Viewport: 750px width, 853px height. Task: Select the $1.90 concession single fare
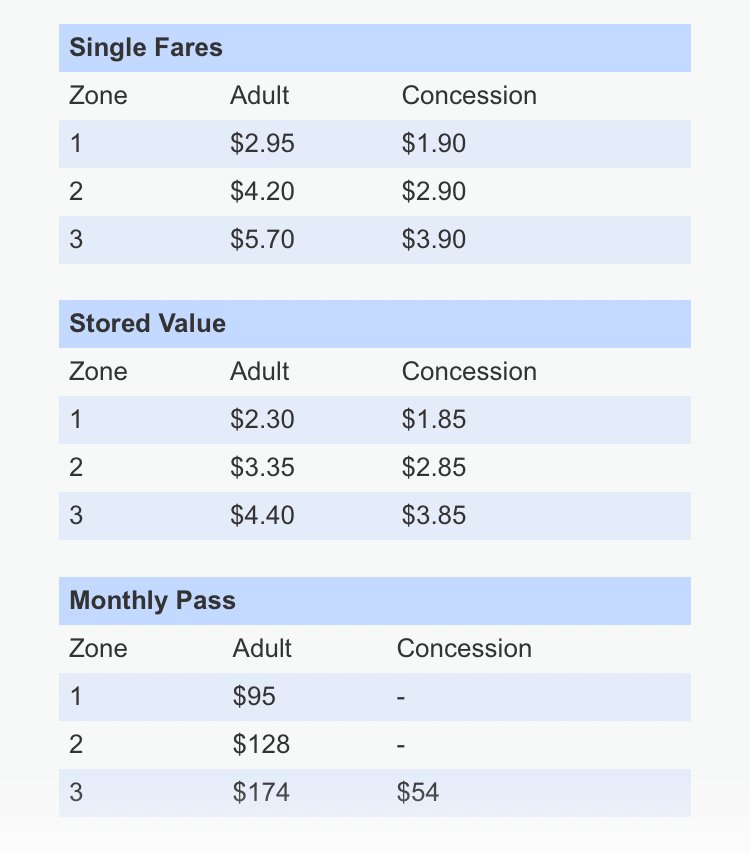[434, 144]
